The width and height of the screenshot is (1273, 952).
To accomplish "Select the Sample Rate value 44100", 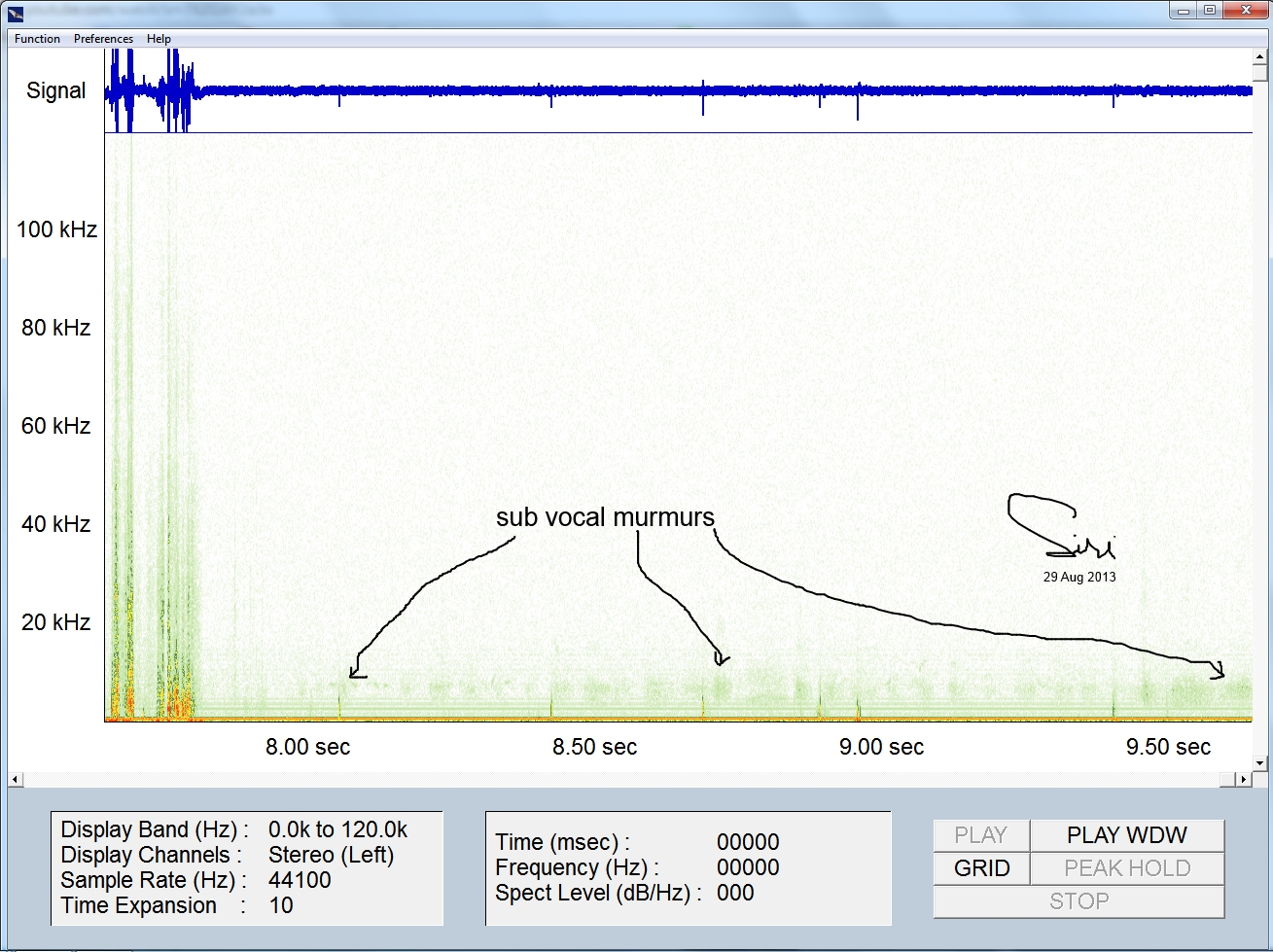I will click(300, 880).
